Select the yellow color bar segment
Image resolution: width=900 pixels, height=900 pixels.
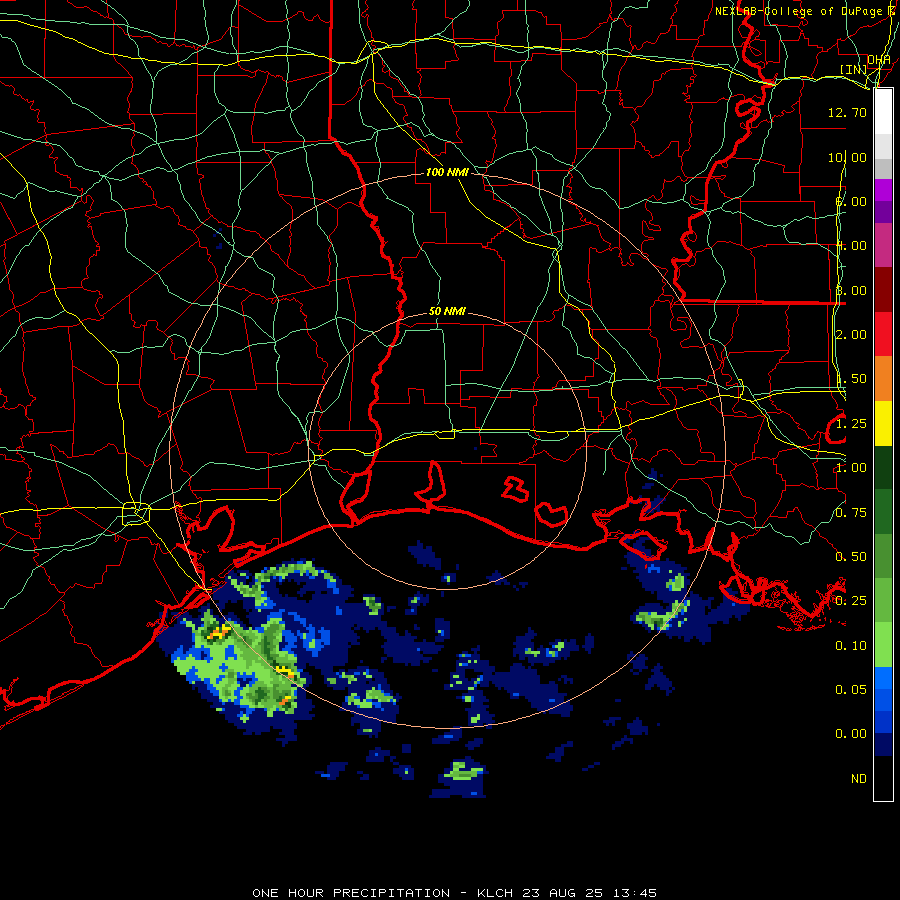point(883,423)
